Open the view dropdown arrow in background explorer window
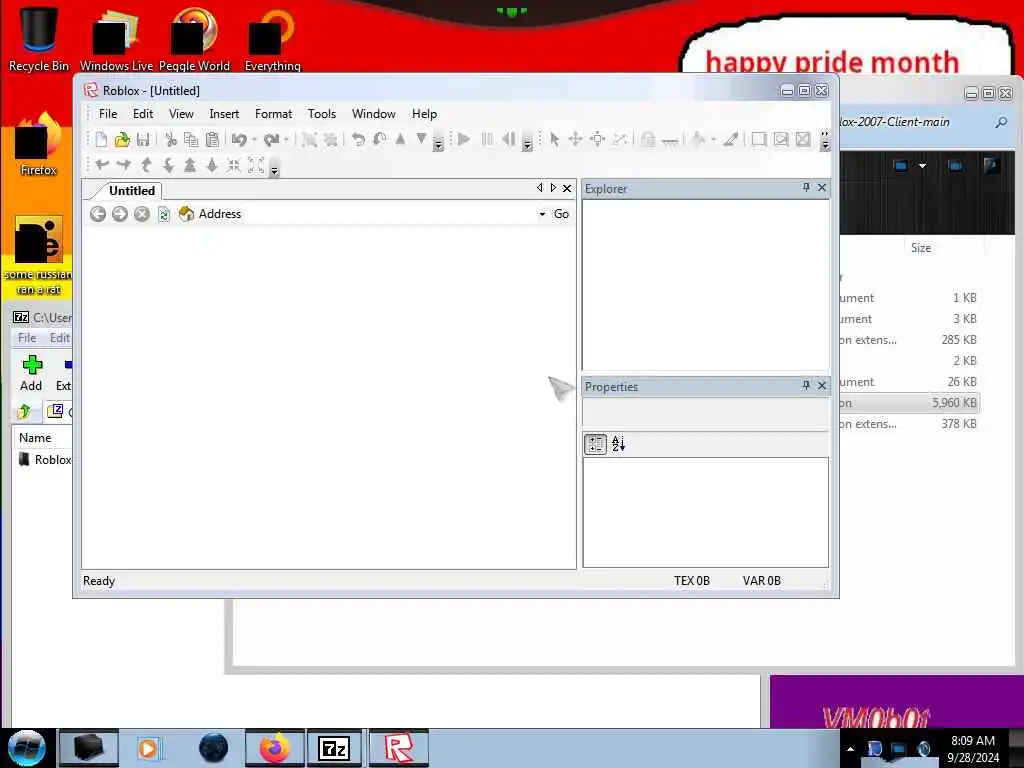Screen dimensions: 1024x768 click(x=922, y=166)
